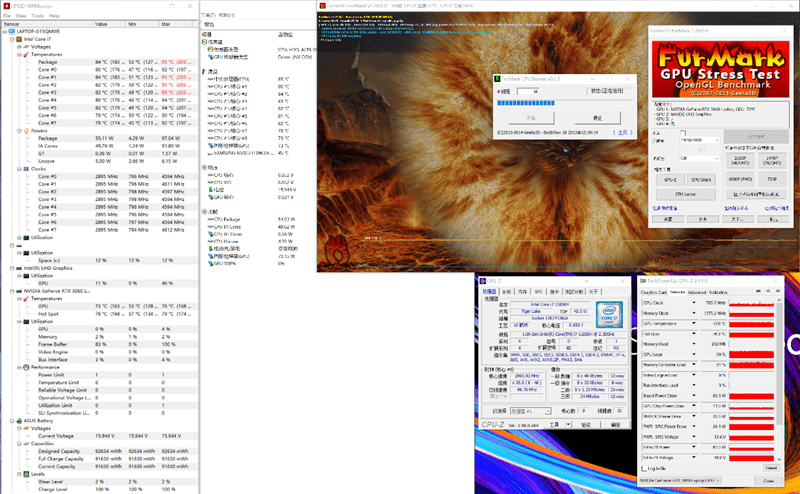
Task: Open the Tools menu in HWMonitor
Action: (38, 16)
